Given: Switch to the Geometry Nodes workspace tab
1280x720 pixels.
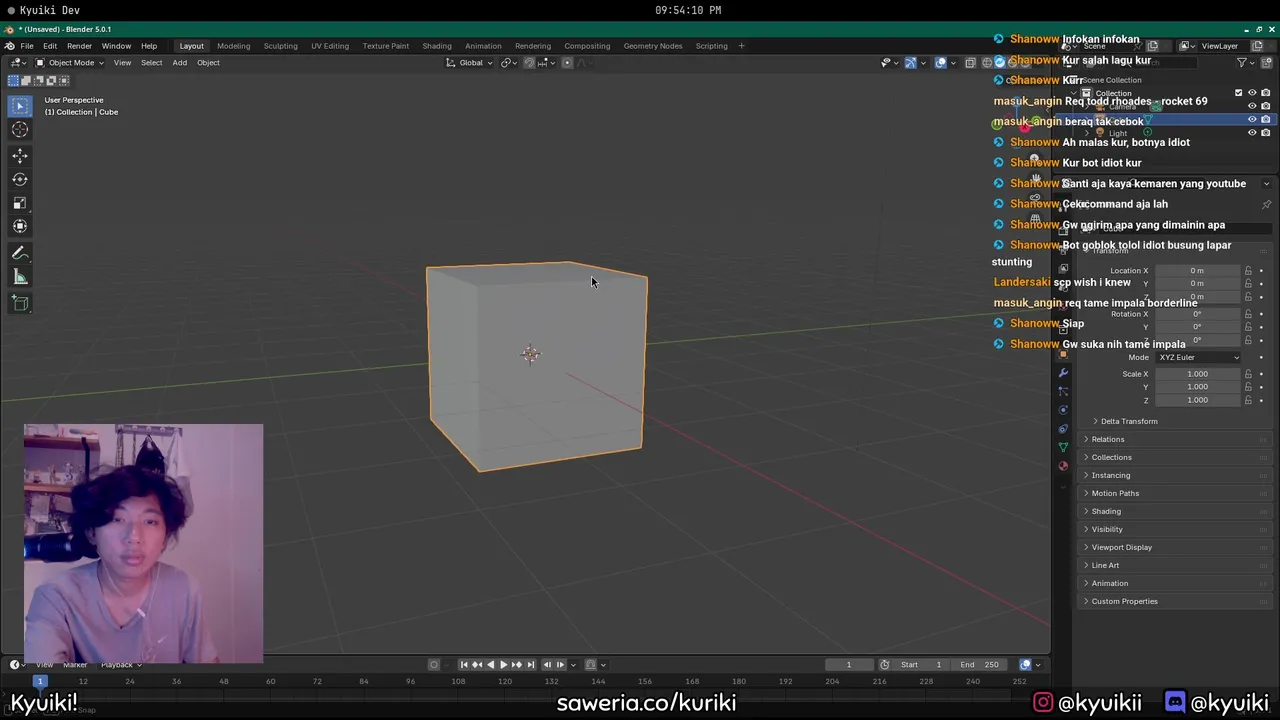Looking at the screenshot, I should pyautogui.click(x=652, y=46).
